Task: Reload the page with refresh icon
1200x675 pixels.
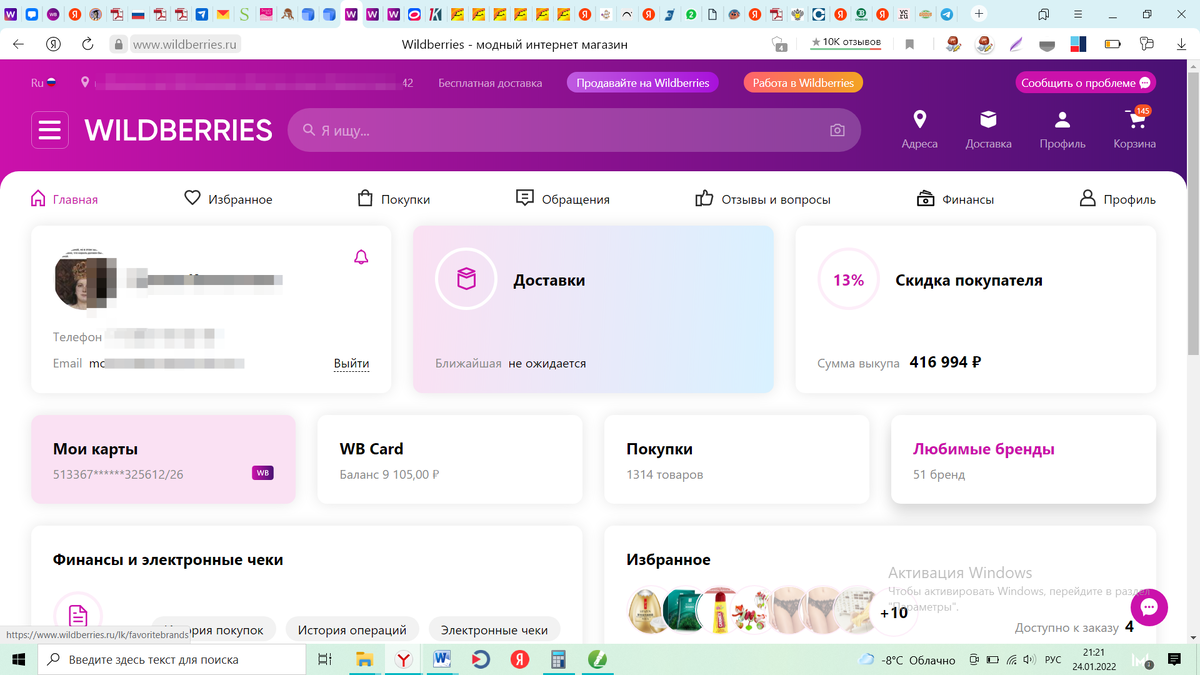Action: tap(87, 44)
